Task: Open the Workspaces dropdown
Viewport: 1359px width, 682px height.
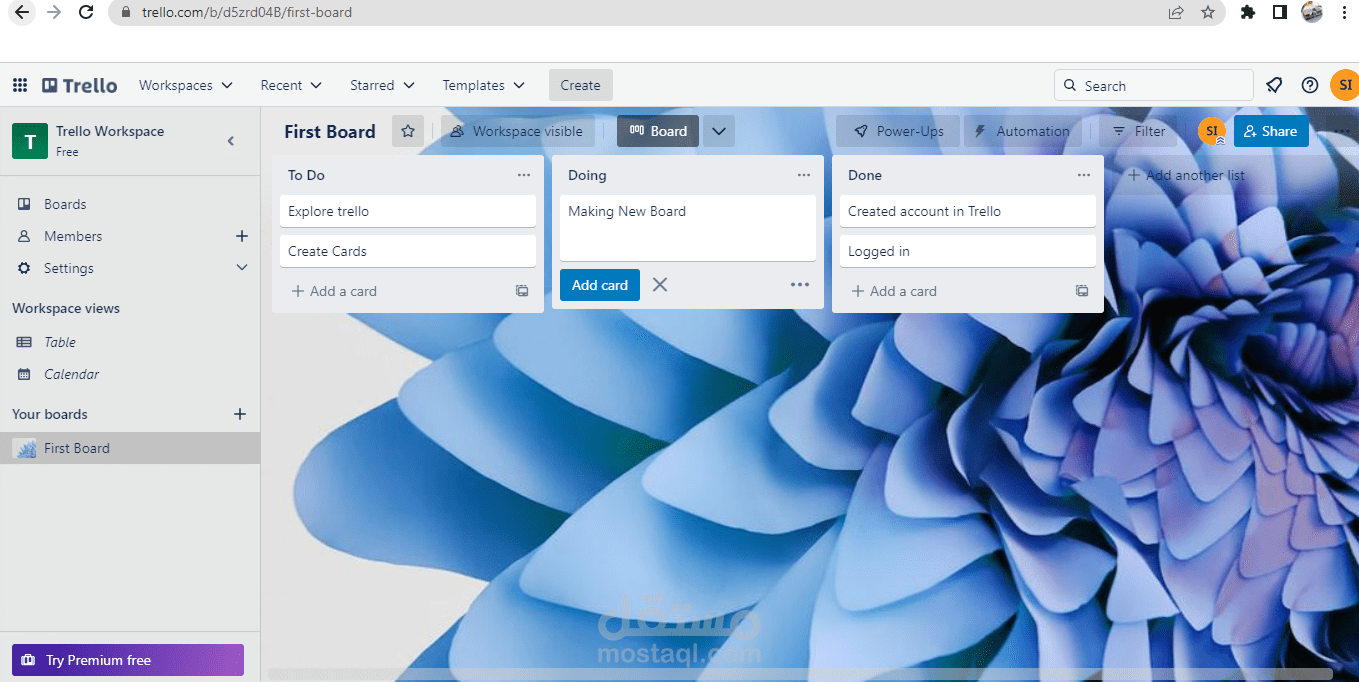Action: 186,85
